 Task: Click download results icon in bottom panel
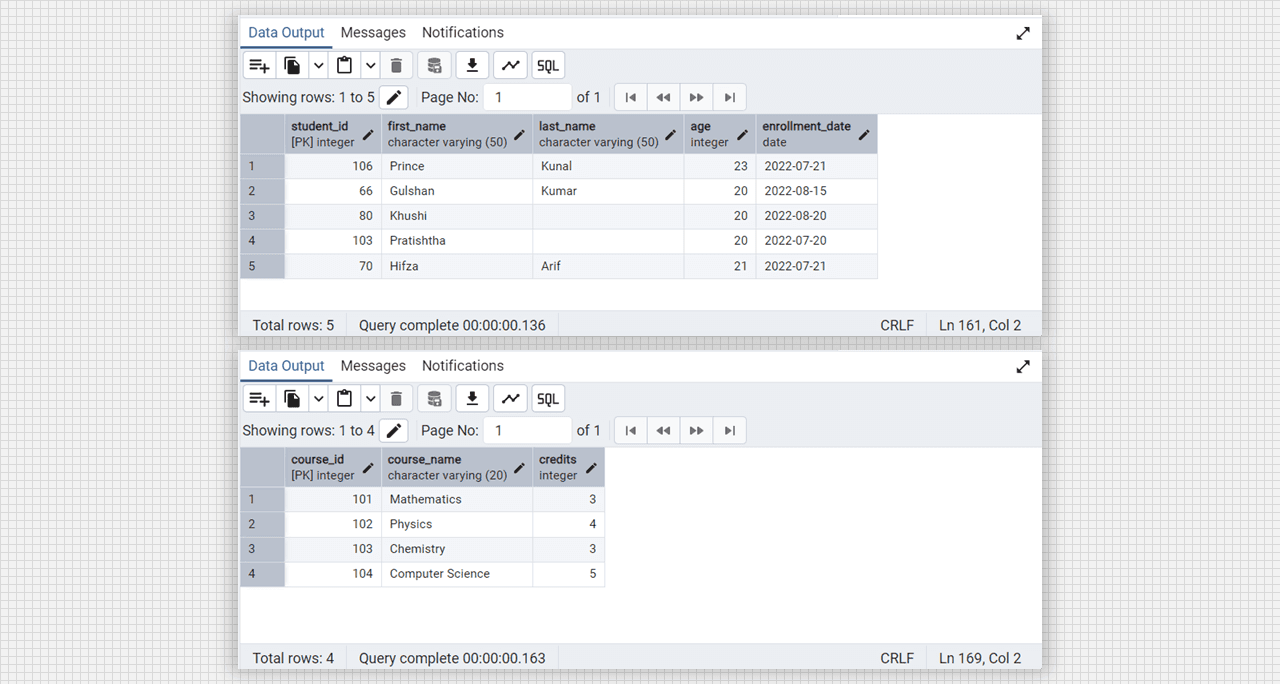472,399
